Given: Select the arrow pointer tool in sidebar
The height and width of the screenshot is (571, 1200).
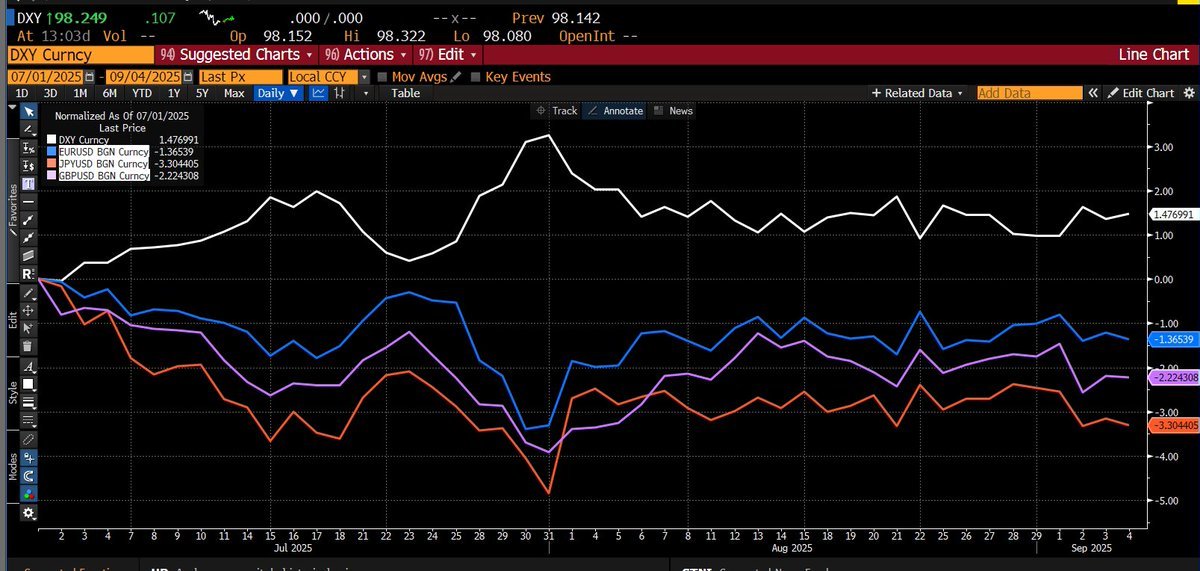Looking at the screenshot, I should pos(28,111).
